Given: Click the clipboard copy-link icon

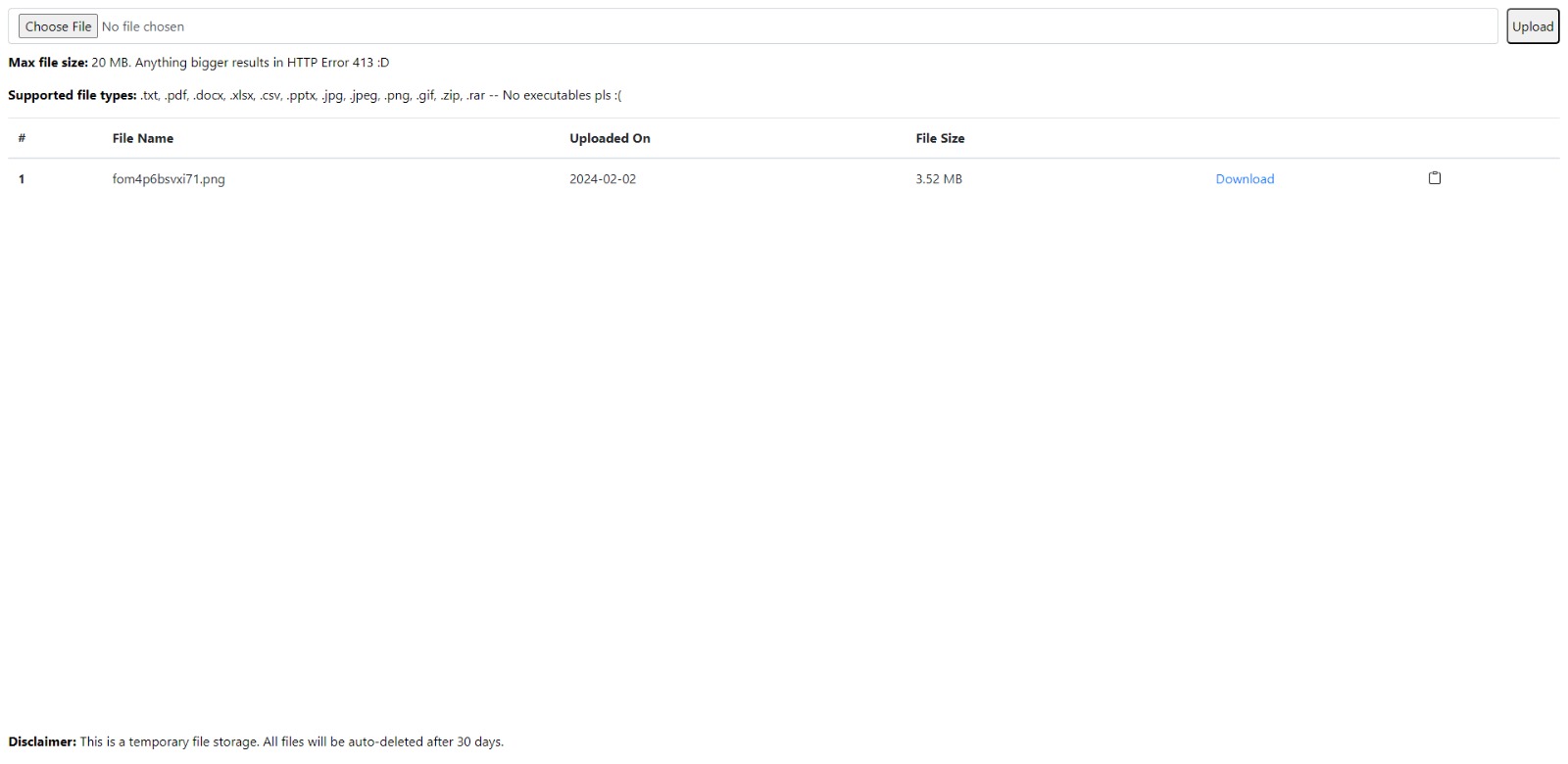Looking at the screenshot, I should [1434, 178].
